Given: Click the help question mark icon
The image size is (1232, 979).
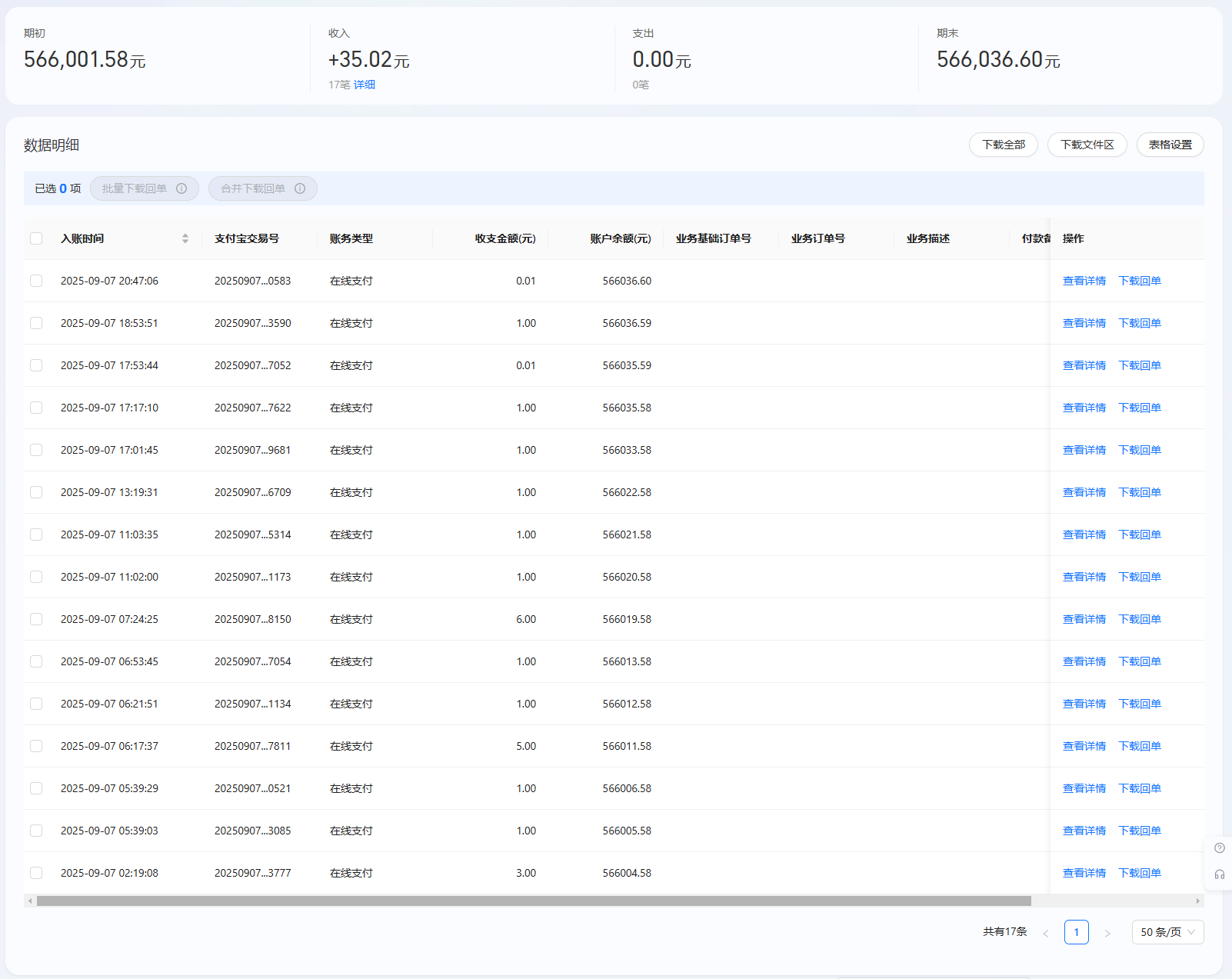Looking at the screenshot, I should tap(1219, 848).
